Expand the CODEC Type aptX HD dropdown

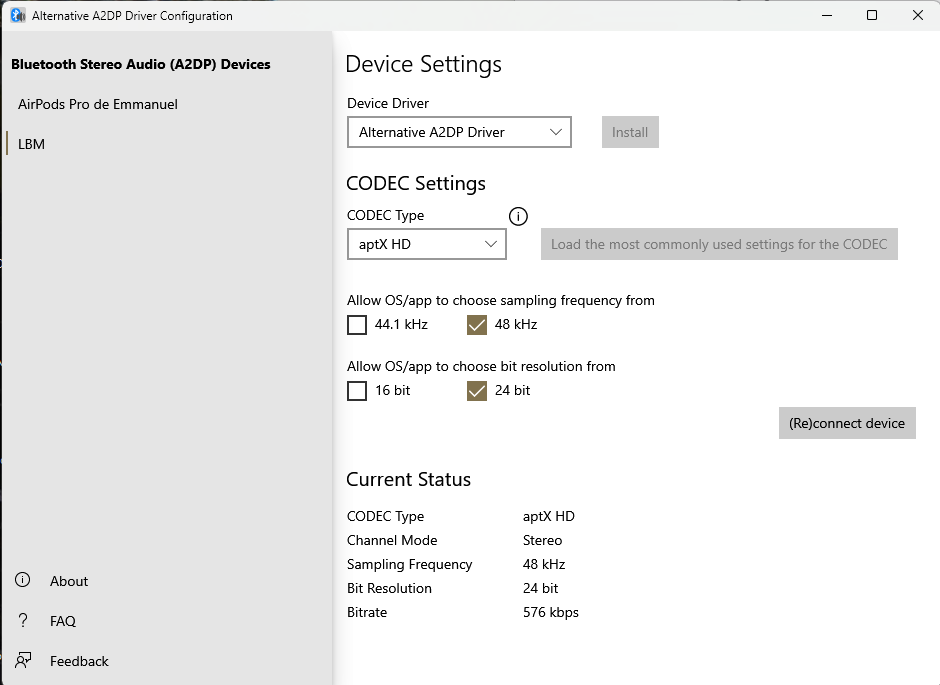(427, 244)
